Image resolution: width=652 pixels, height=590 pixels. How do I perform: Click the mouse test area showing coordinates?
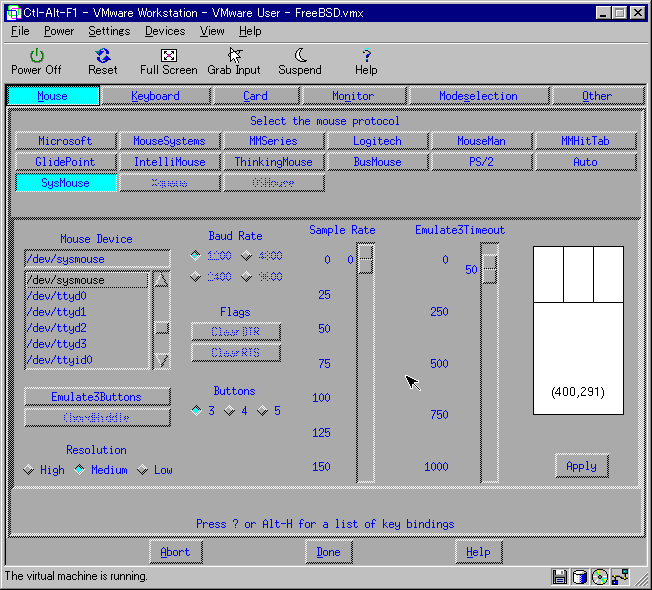coord(578,331)
